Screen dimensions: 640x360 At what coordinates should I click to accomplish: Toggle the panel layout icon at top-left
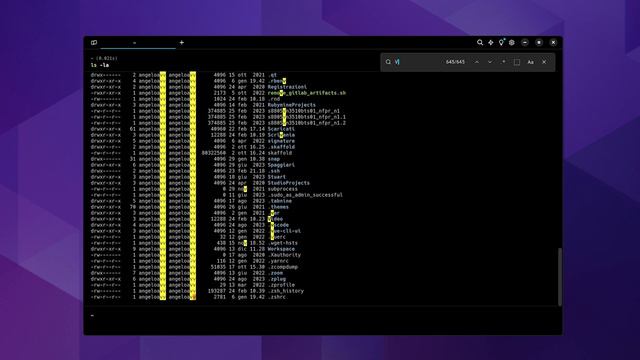click(94, 42)
